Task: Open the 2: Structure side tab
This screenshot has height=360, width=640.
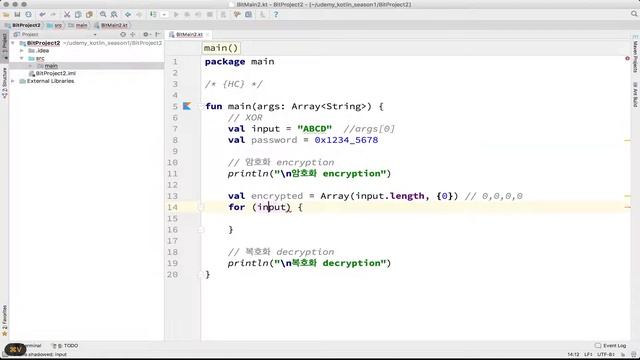Action: coord(4,83)
